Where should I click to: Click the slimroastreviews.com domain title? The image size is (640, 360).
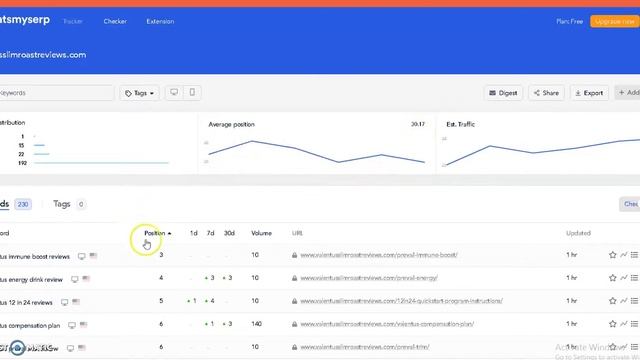tap(43, 55)
